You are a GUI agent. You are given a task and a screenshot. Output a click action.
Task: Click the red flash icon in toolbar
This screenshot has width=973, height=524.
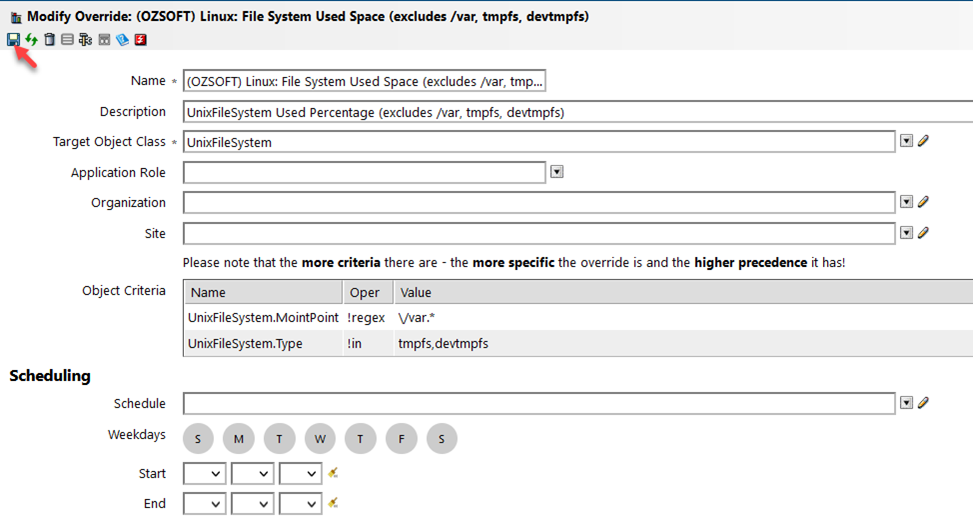point(141,39)
